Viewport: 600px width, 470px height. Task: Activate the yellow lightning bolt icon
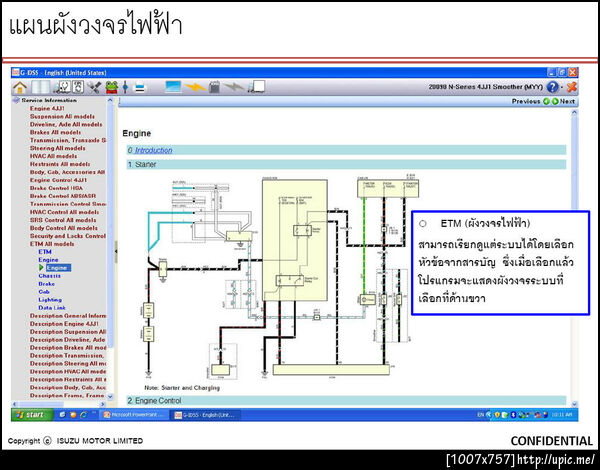click(195, 87)
